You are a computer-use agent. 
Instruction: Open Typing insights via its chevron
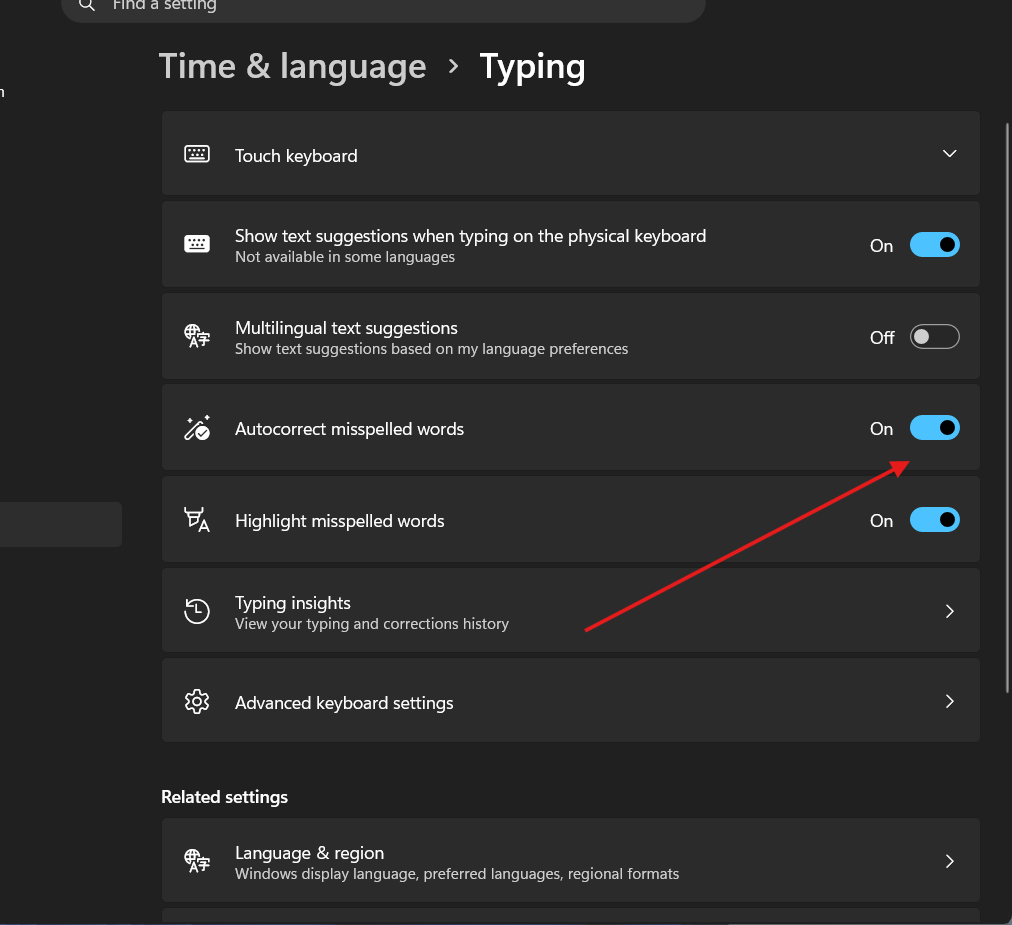(949, 611)
